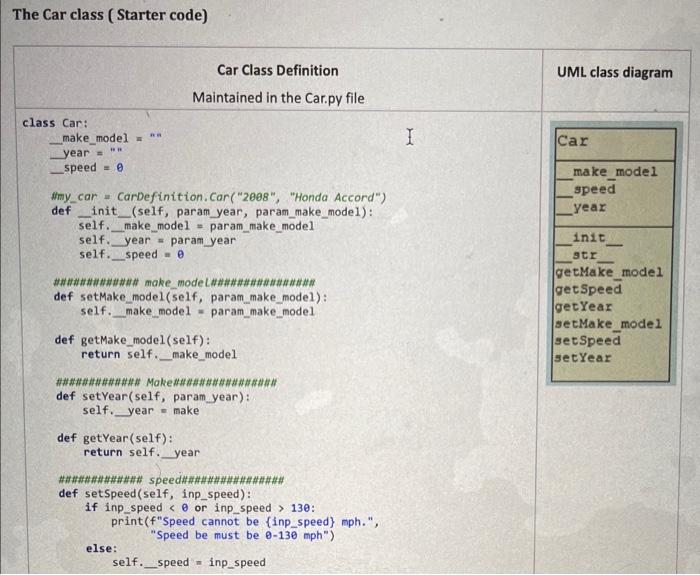Click the '#### Make ####' comment divider

point(167,383)
